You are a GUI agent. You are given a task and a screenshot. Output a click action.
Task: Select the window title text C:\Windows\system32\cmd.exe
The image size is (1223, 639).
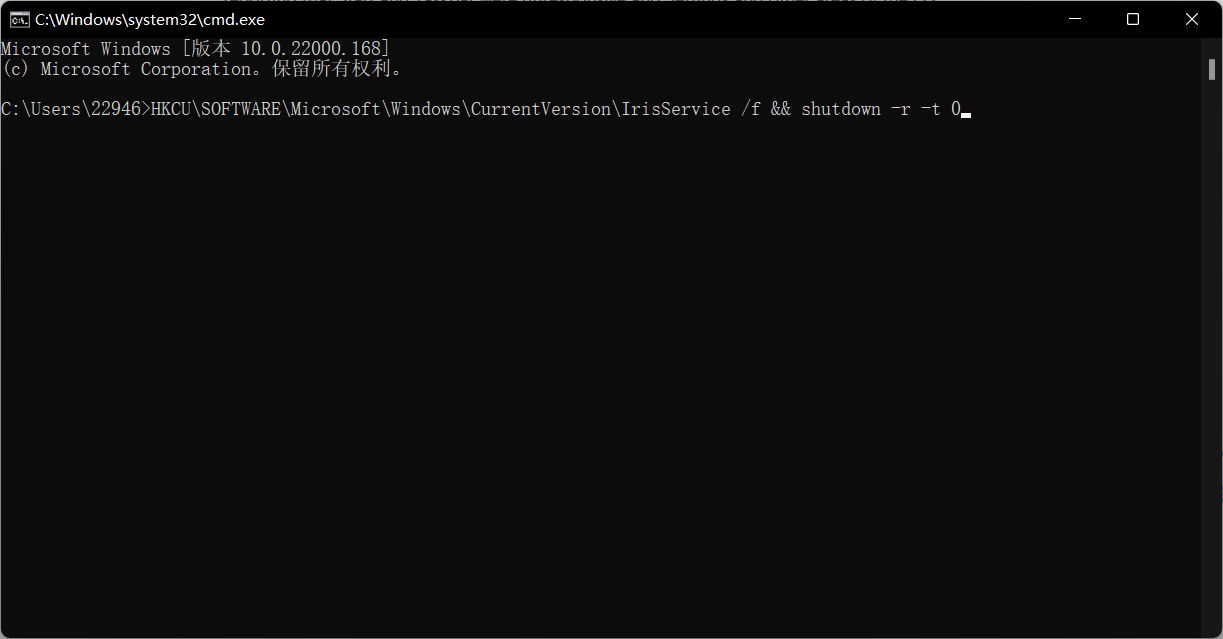150,19
